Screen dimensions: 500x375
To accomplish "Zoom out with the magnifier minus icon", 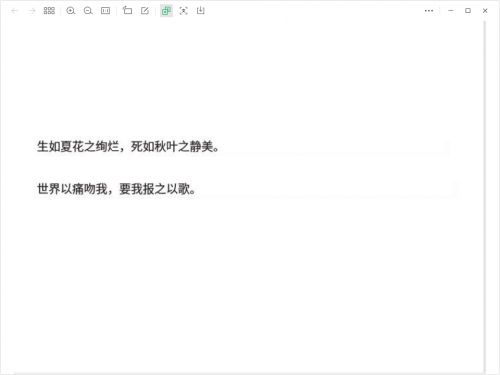I will (88, 11).
